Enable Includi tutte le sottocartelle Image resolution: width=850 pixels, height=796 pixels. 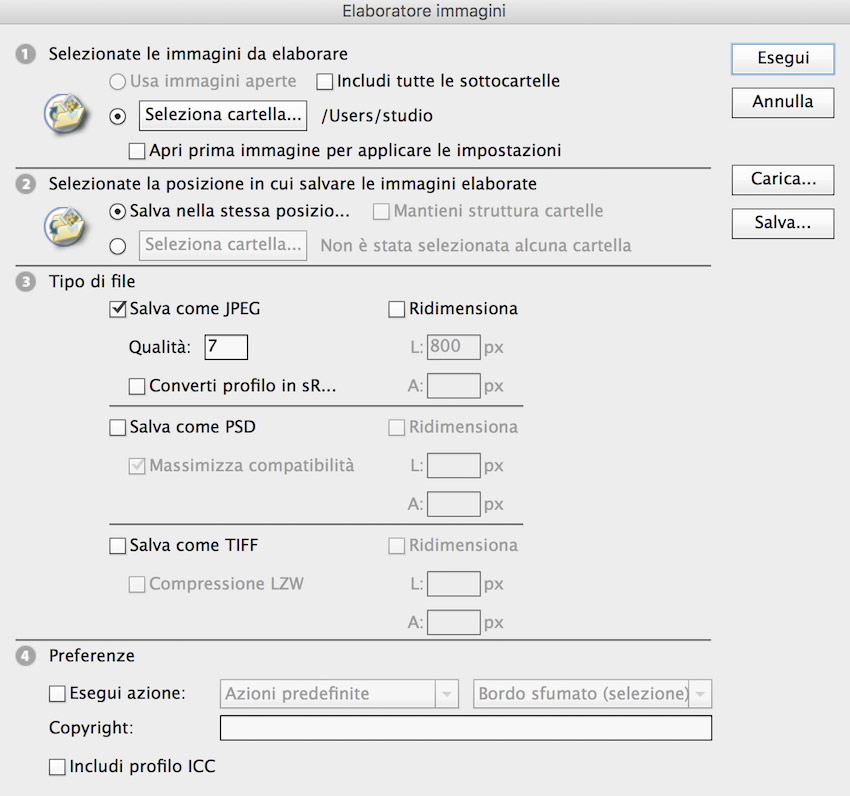324,81
